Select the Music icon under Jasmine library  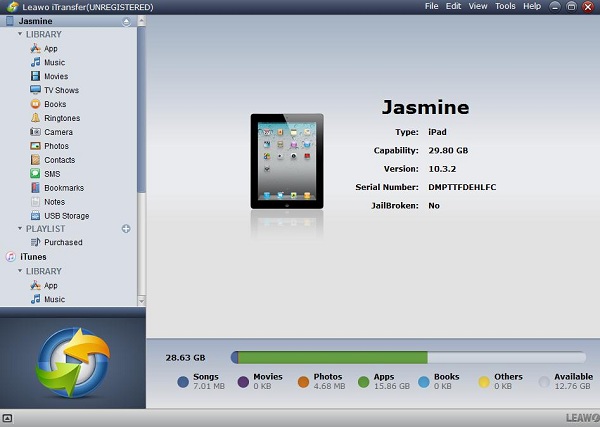35,62
